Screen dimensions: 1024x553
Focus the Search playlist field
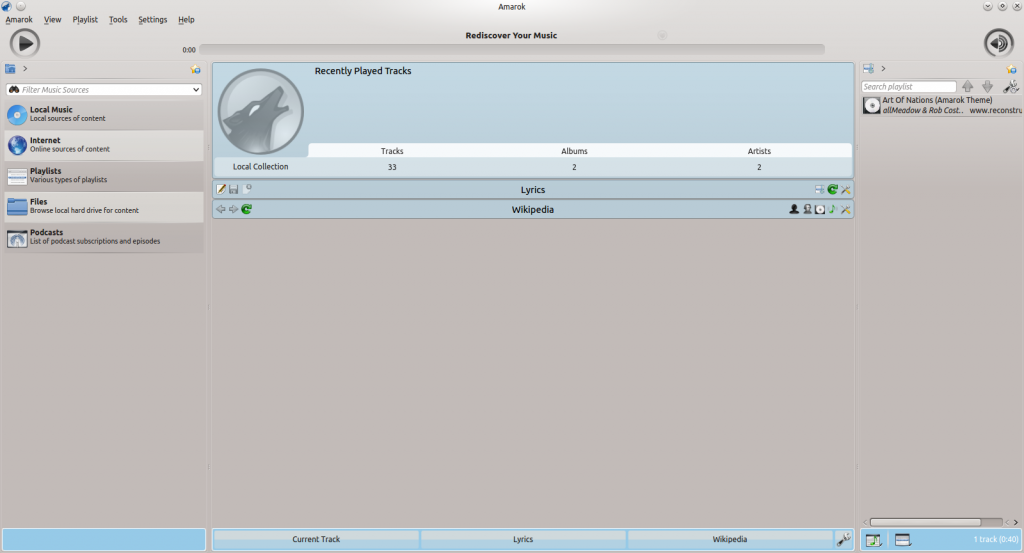click(x=908, y=87)
